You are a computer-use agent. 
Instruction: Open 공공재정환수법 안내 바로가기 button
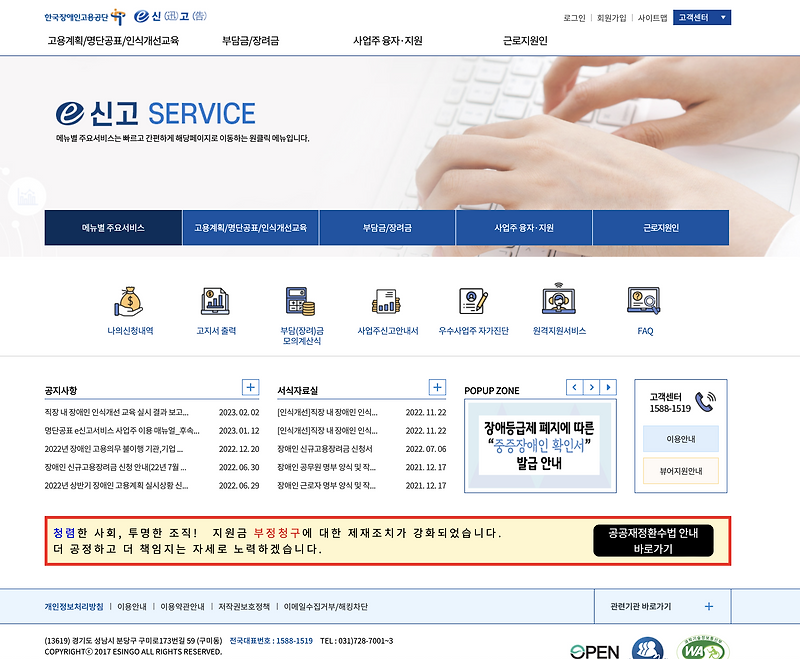pos(654,541)
